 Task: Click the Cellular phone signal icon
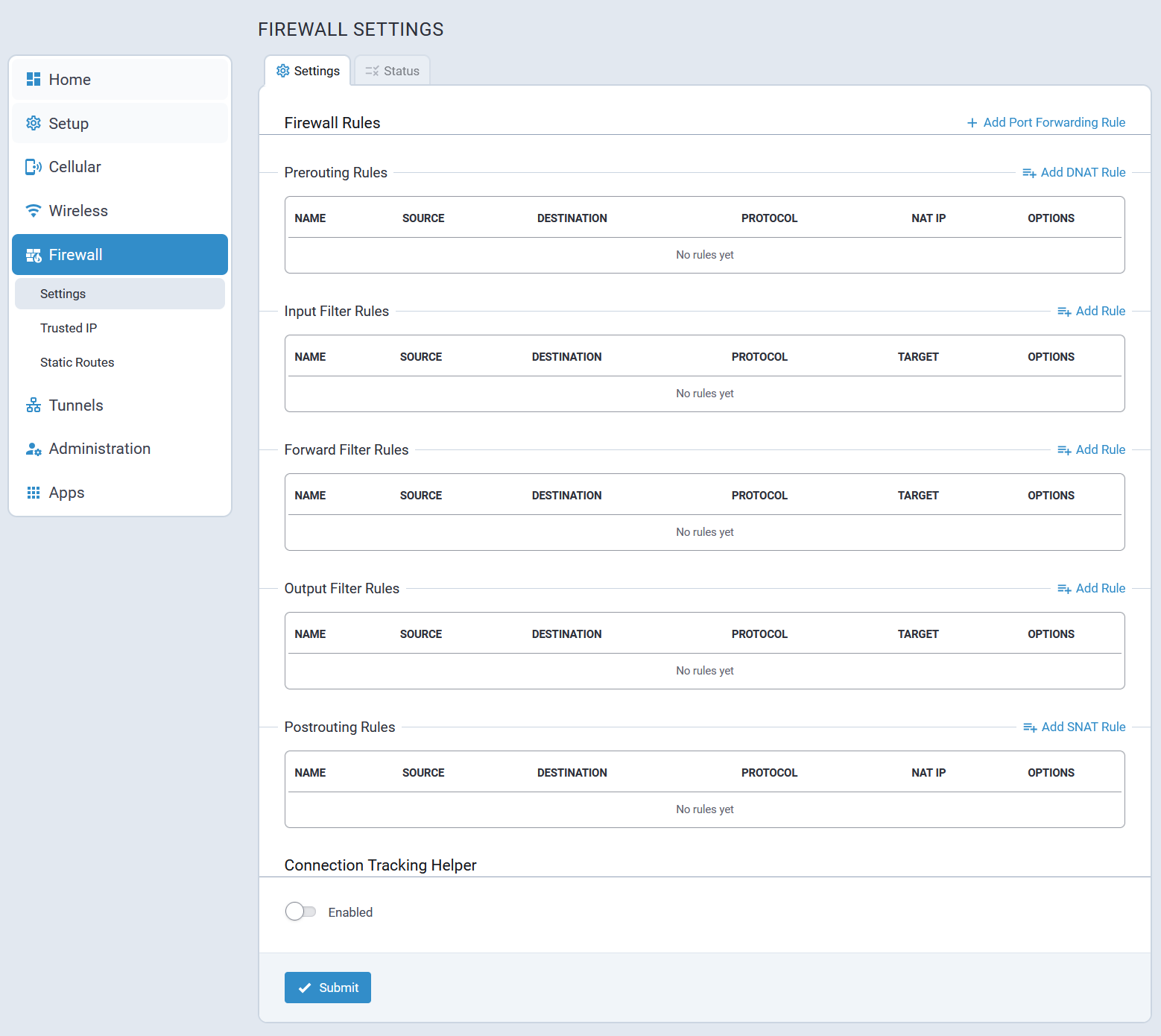tap(34, 167)
